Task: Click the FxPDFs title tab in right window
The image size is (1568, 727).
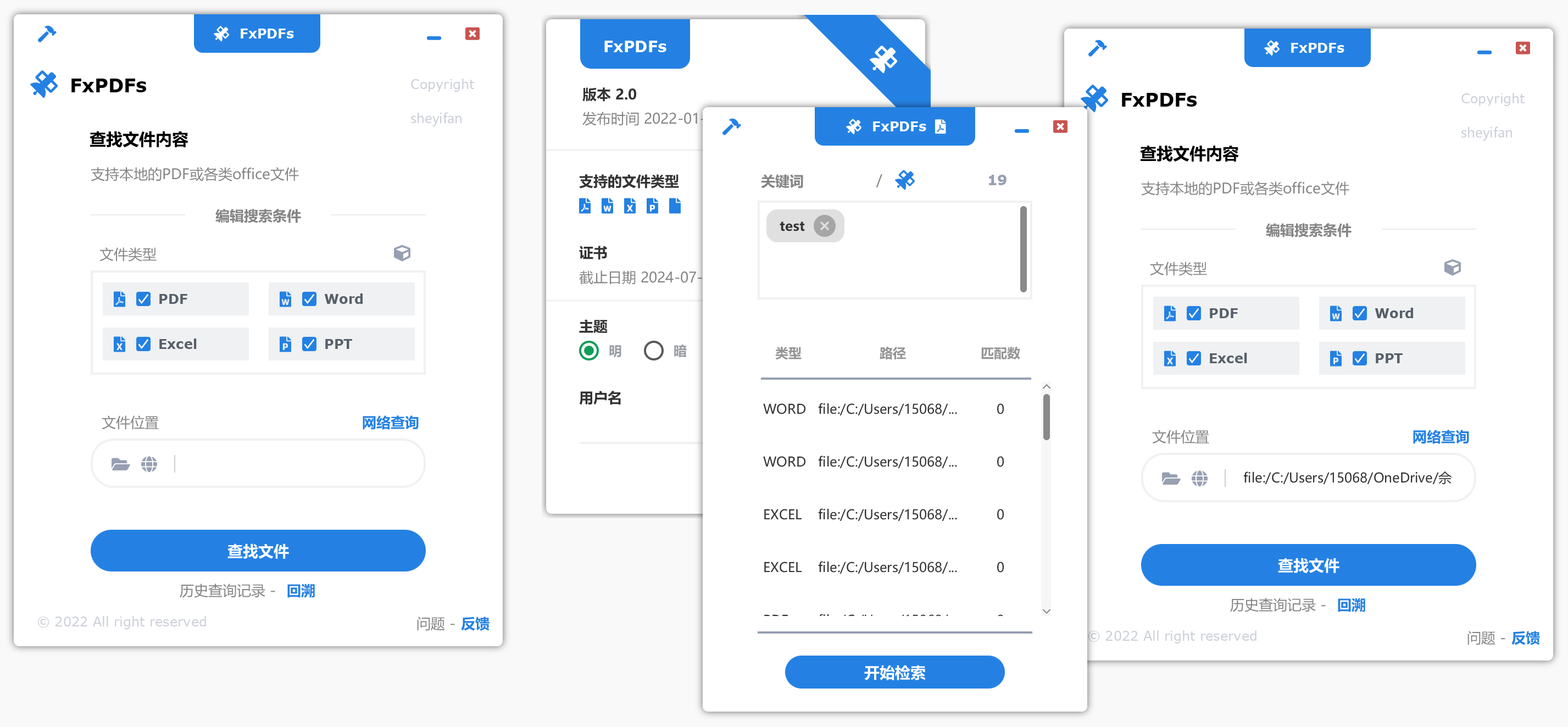Action: click(1307, 47)
